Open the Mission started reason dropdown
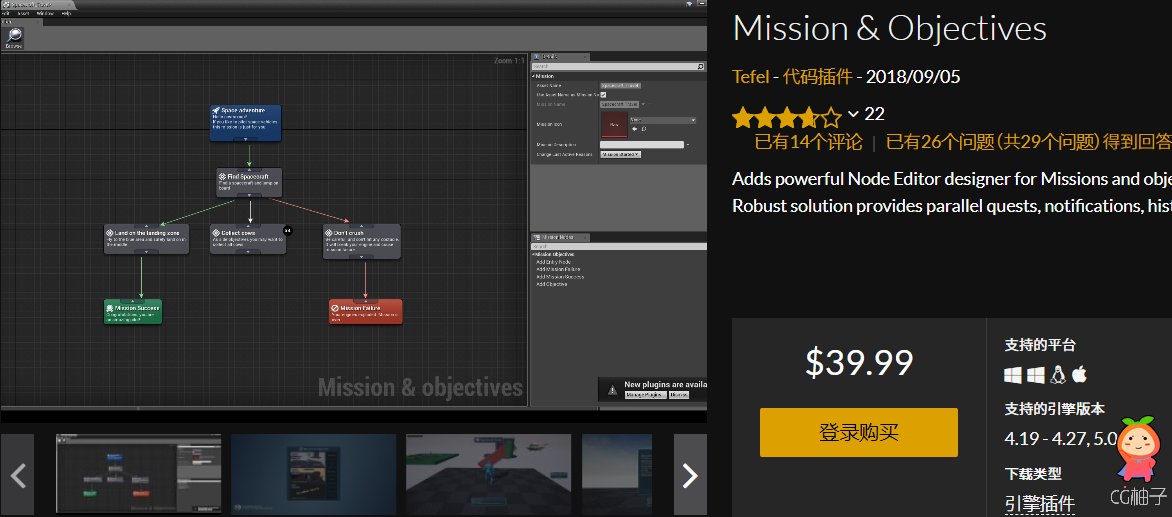This screenshot has width=1172, height=517. click(x=620, y=155)
